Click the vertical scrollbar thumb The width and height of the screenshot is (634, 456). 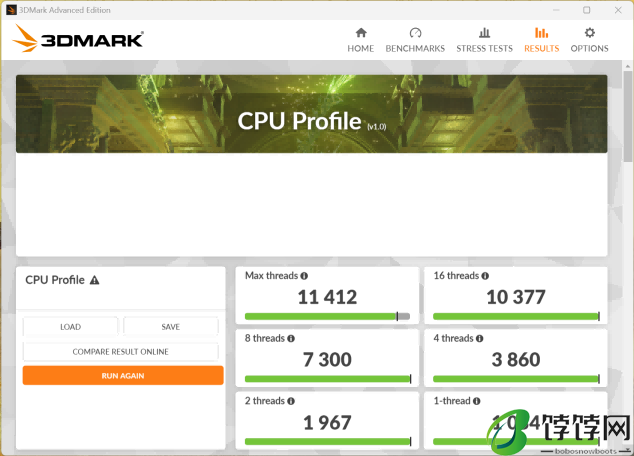click(628, 116)
